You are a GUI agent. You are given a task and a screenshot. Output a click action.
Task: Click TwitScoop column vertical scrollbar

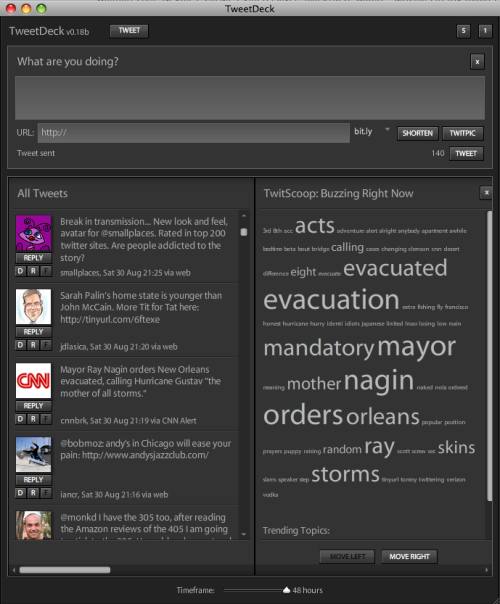tap(490, 356)
